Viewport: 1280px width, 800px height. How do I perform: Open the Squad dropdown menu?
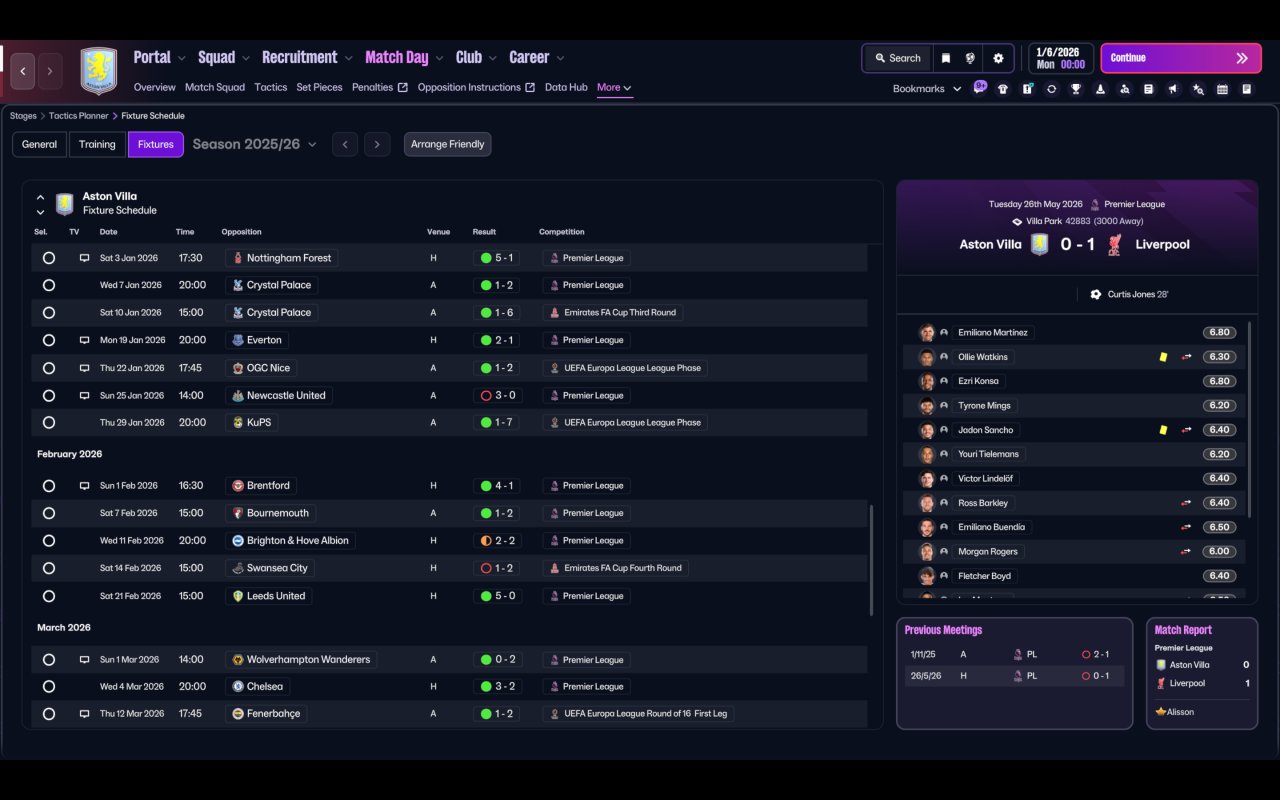[x=224, y=58]
